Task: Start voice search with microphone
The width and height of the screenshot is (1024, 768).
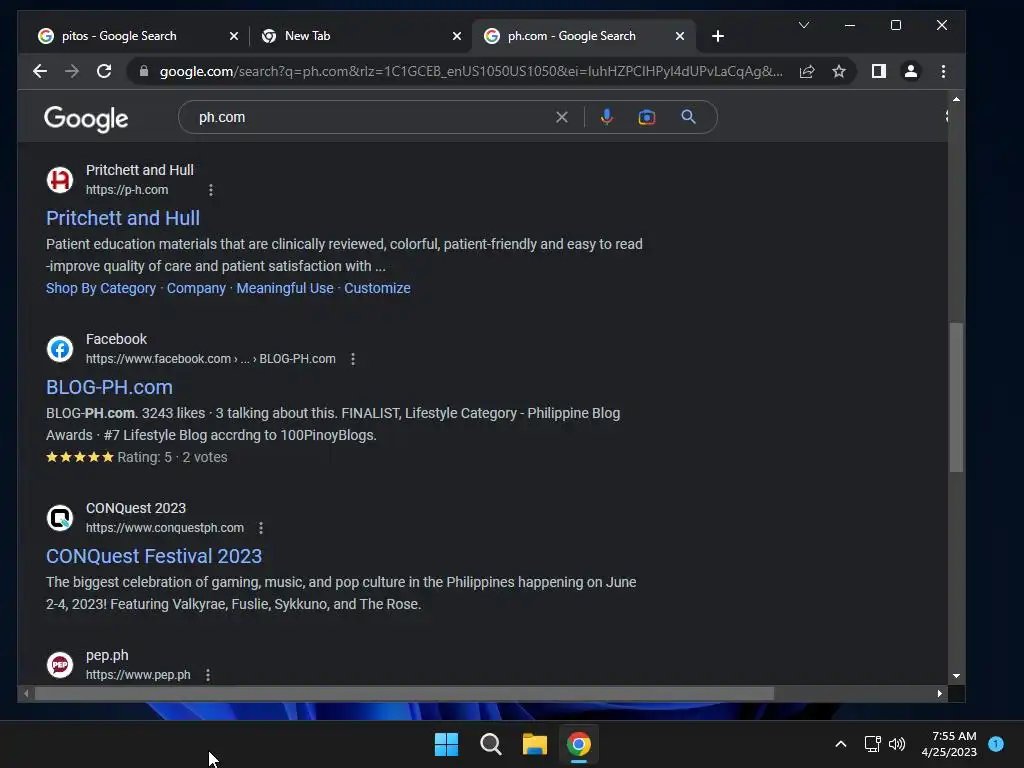Action: [x=607, y=117]
